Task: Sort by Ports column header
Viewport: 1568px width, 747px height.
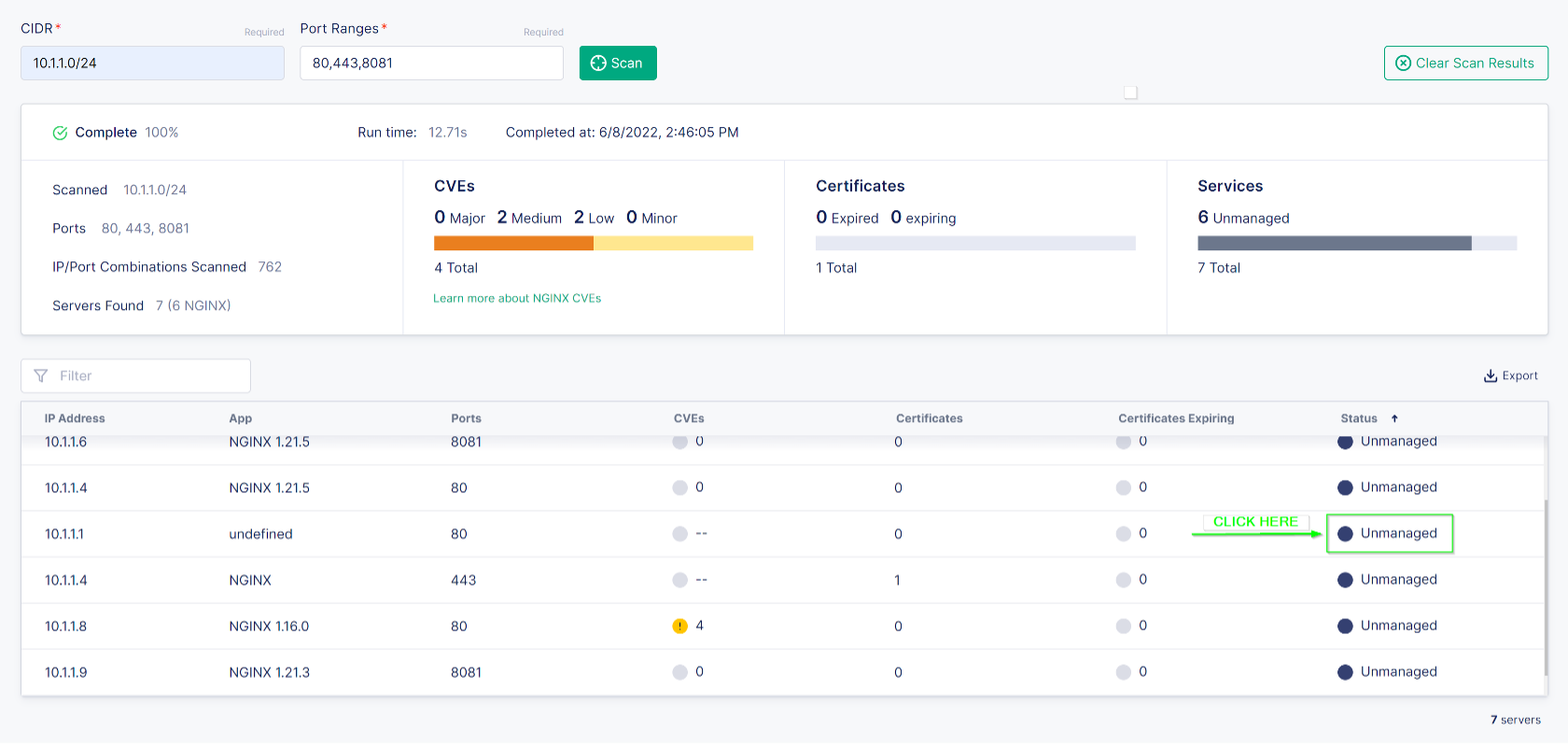Action: point(466,418)
